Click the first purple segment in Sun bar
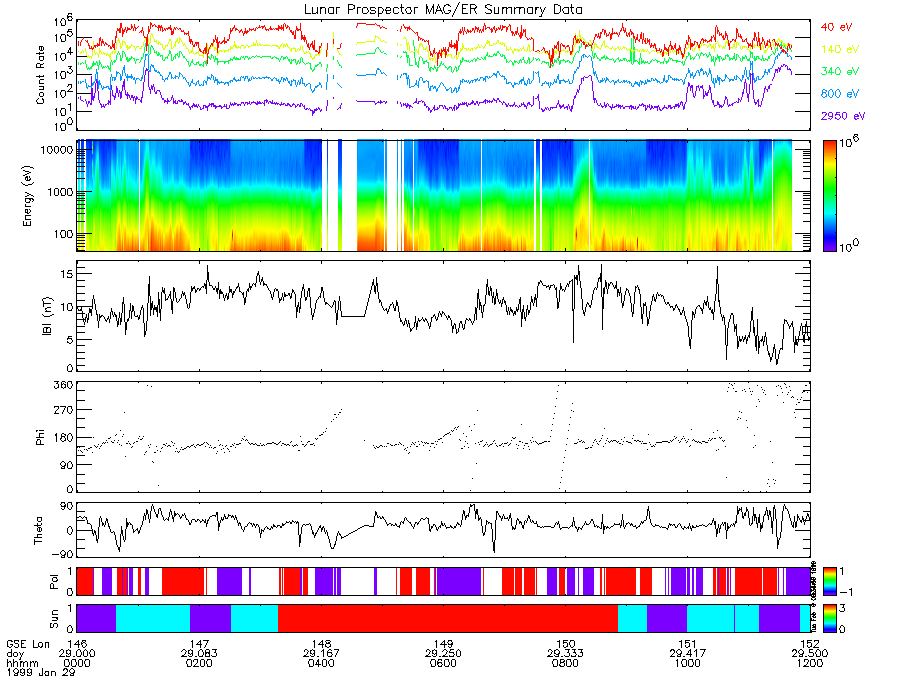 click(96, 618)
